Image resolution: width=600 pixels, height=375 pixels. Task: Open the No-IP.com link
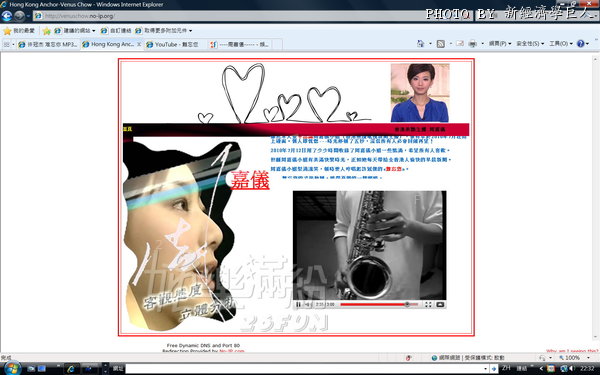(232, 351)
